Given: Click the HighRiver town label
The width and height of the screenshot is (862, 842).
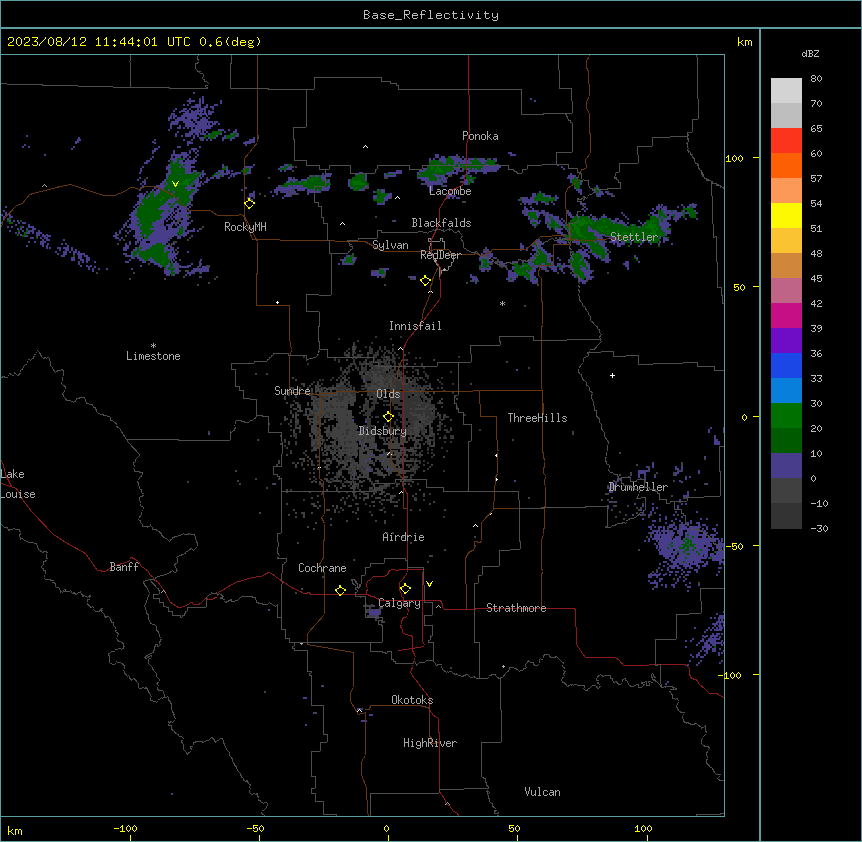Looking at the screenshot, I should (430, 743).
